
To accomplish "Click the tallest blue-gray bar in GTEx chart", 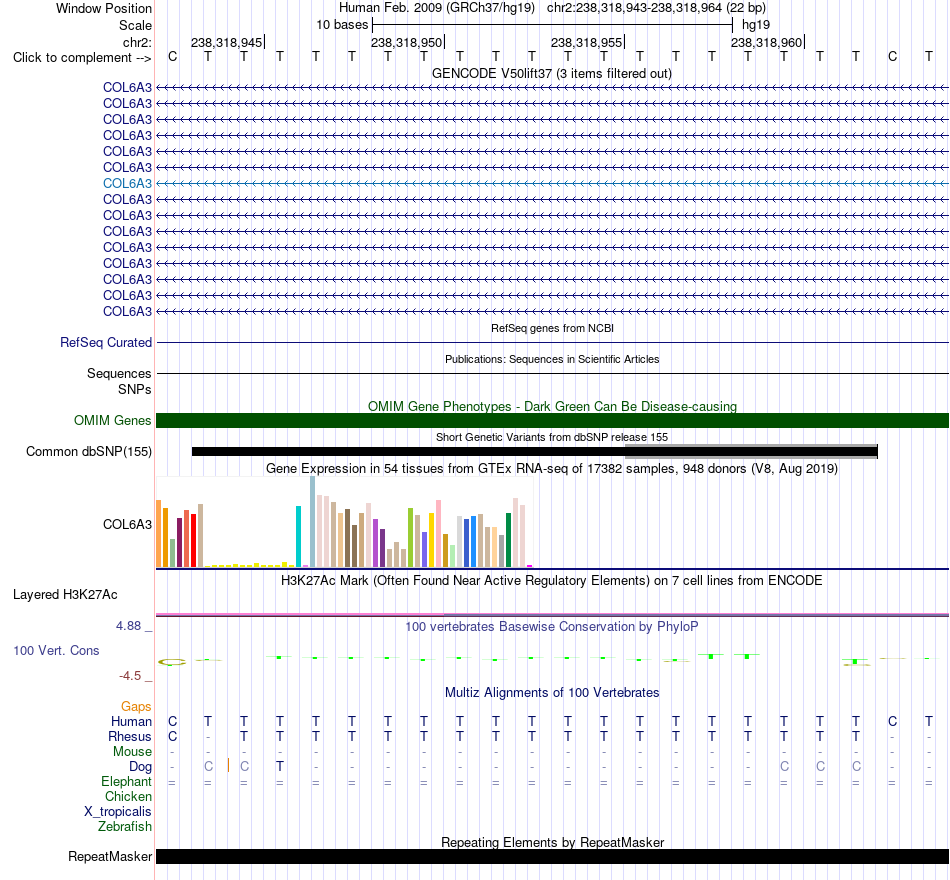I will pos(313,522).
